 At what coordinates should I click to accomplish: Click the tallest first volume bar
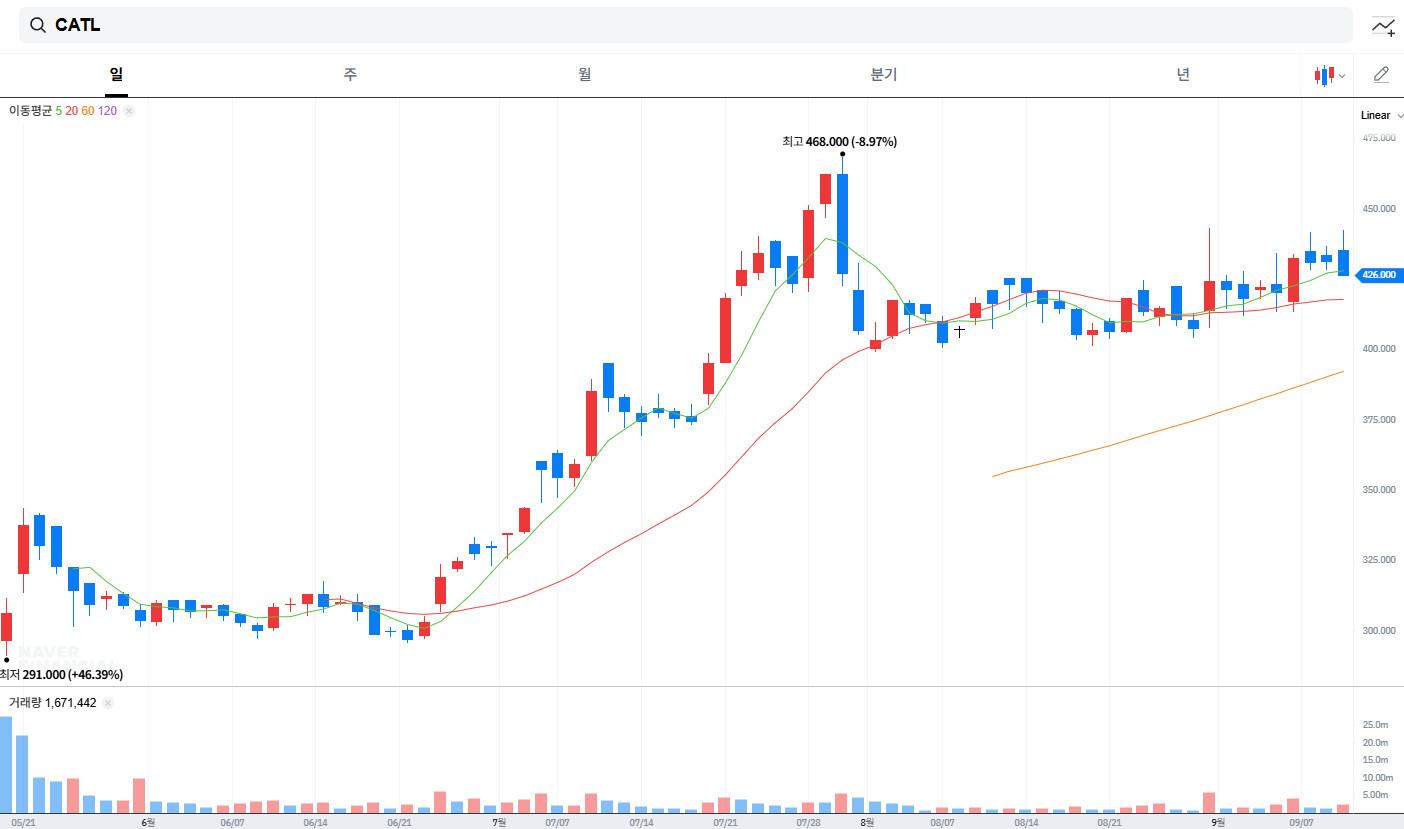click(6, 765)
